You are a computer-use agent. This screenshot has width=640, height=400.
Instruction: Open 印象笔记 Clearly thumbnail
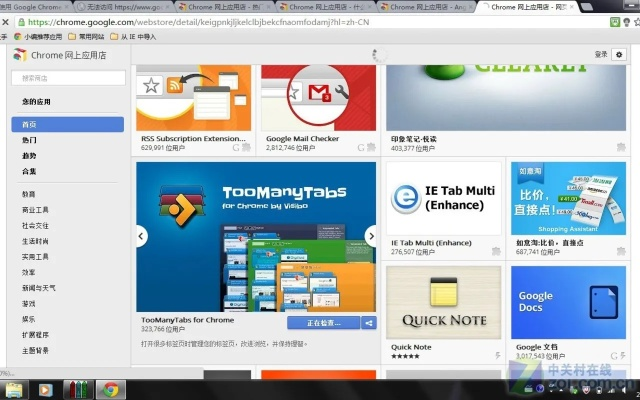506,98
